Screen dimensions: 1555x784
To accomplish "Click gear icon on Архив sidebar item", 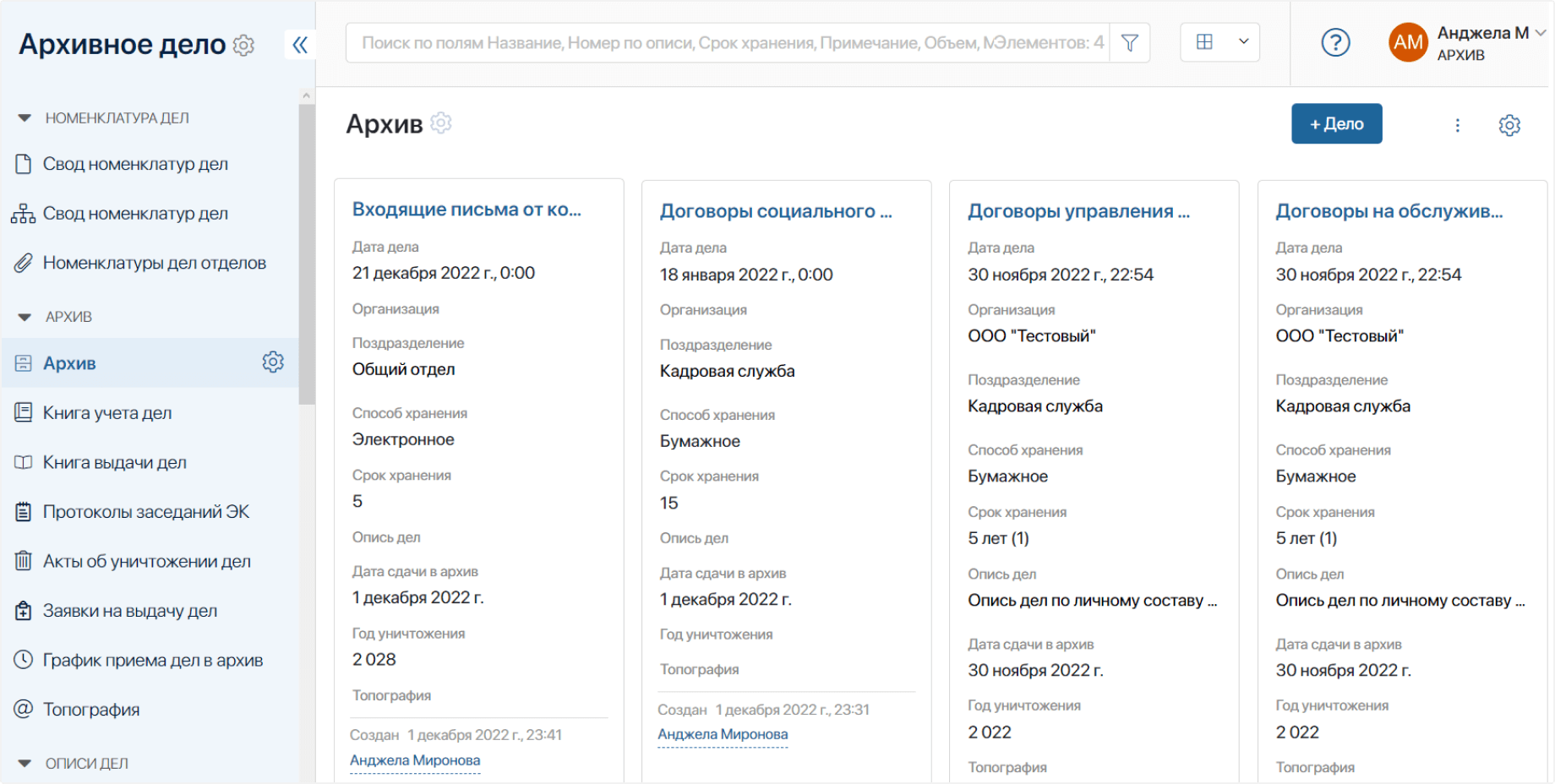I will 273,362.
